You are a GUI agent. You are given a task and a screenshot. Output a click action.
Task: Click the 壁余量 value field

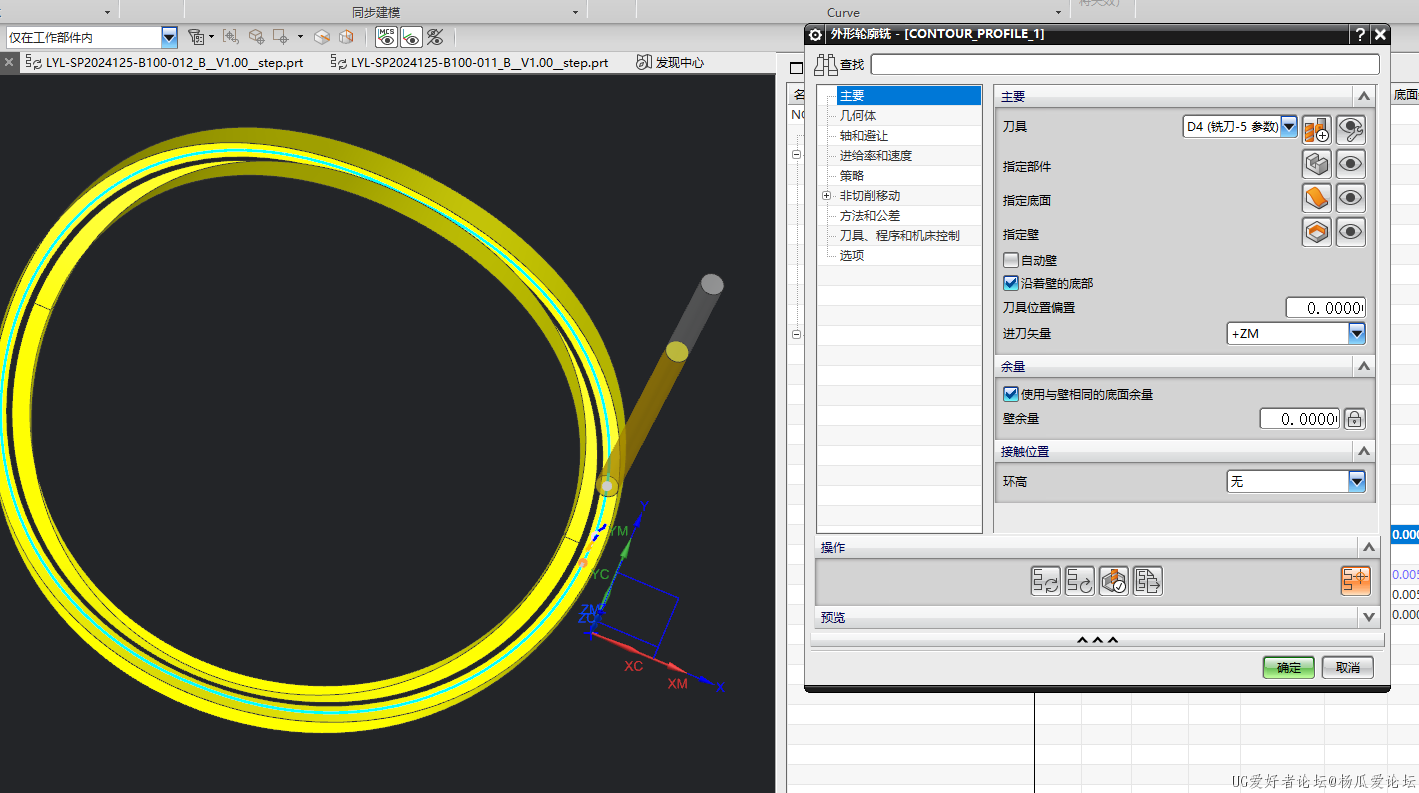pos(1300,419)
